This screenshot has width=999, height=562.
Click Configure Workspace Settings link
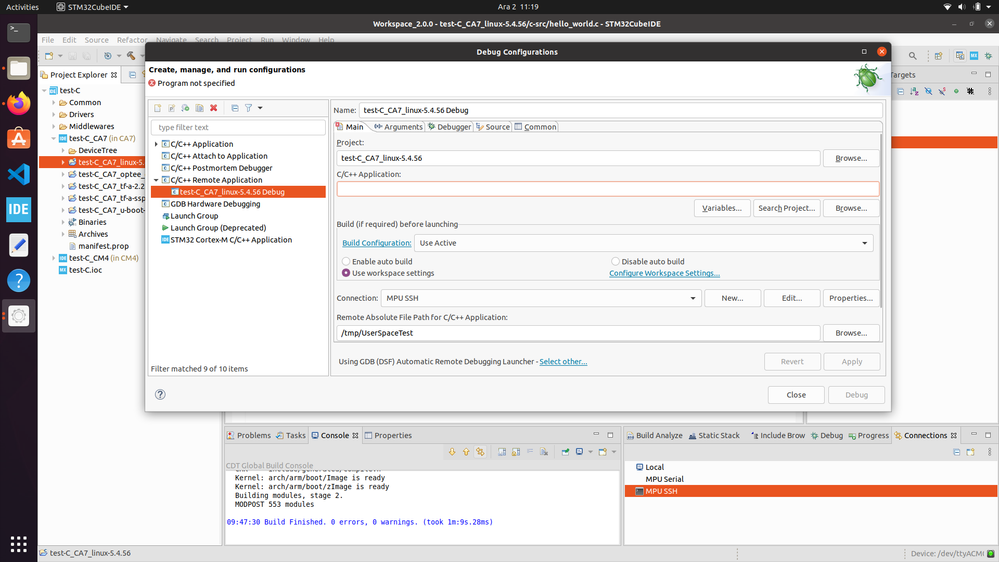(664, 273)
